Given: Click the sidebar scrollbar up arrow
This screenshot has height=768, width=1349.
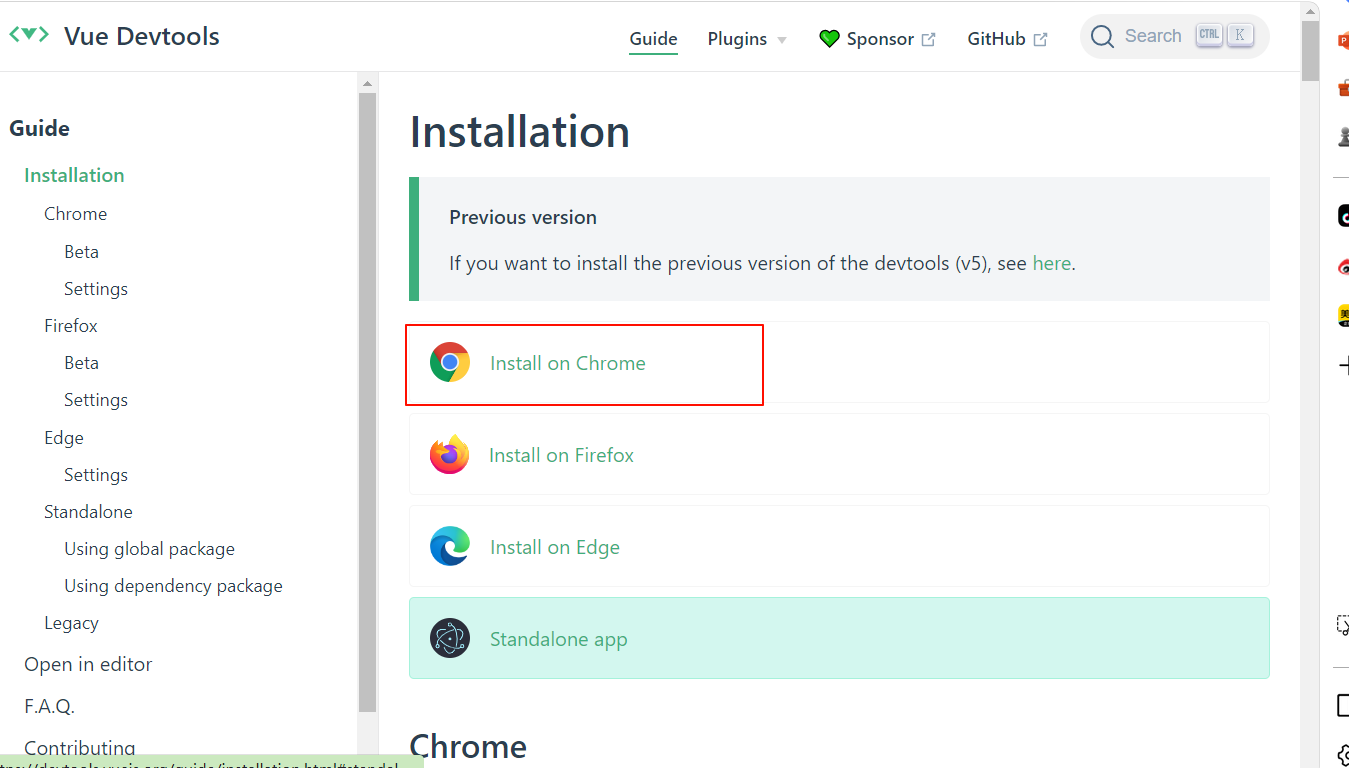Looking at the screenshot, I should pyautogui.click(x=367, y=83).
